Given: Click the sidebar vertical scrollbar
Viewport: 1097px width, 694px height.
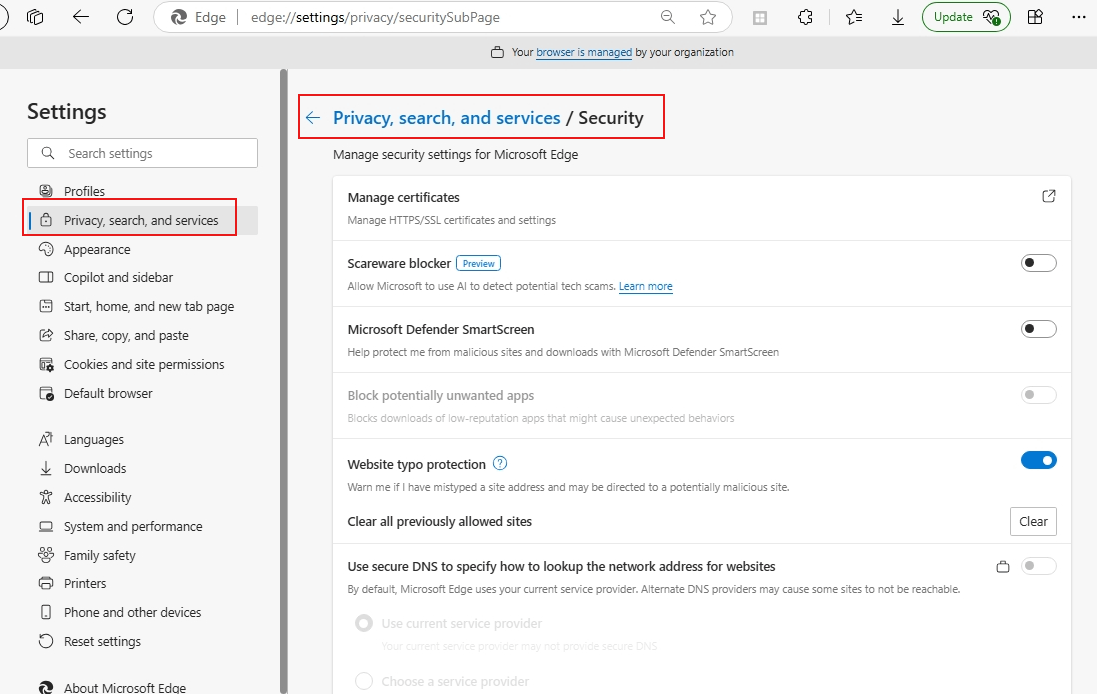Looking at the screenshot, I should 283,381.
